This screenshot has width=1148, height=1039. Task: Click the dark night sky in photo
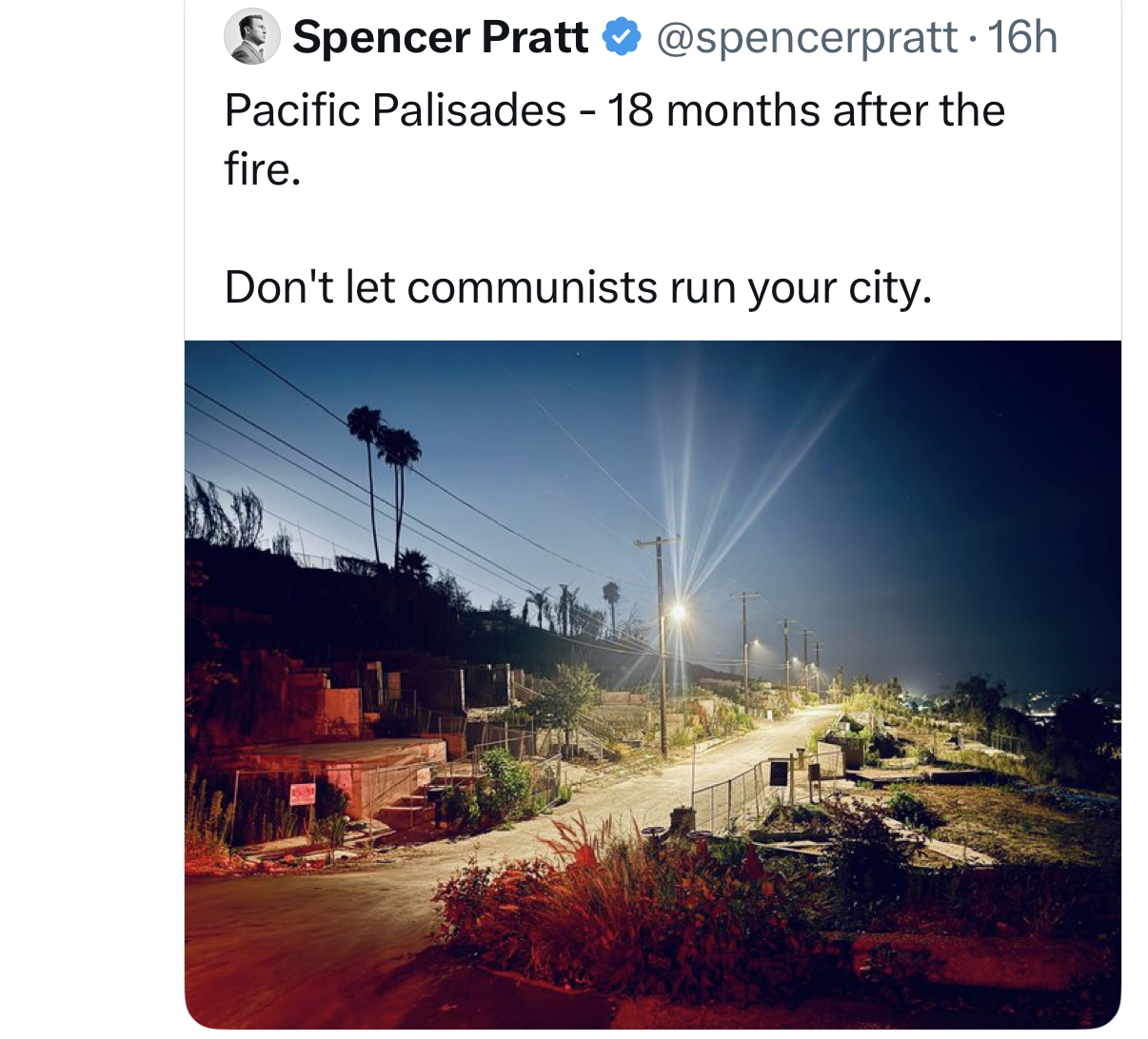(x=952, y=476)
